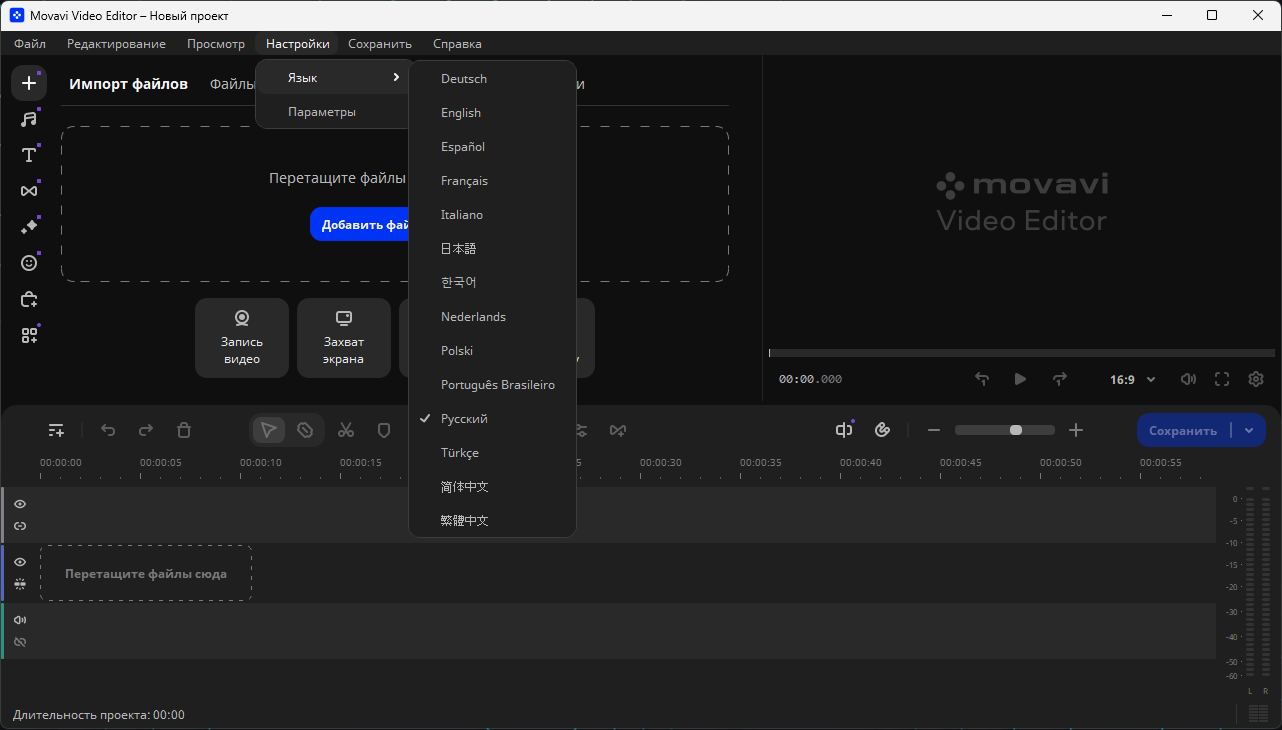The image size is (1282, 730).
Task: Select English language
Action: pyautogui.click(x=493, y=113)
